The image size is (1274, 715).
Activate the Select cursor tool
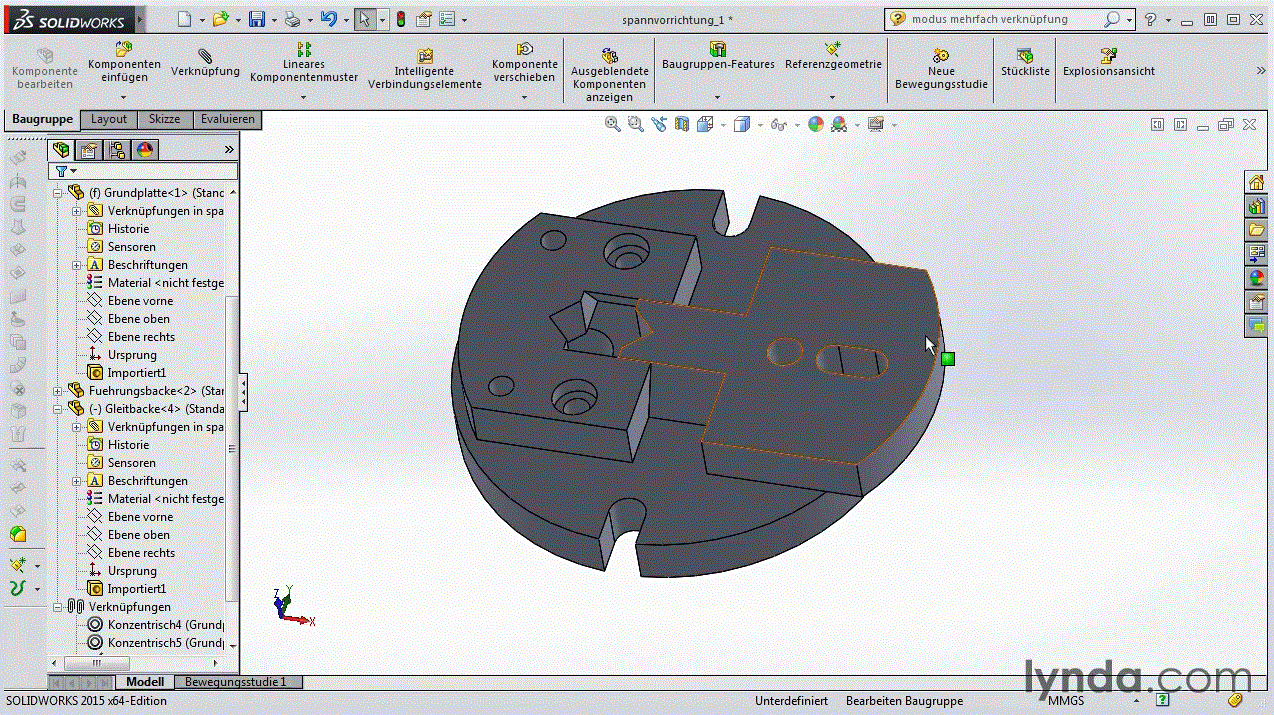pyautogui.click(x=365, y=19)
